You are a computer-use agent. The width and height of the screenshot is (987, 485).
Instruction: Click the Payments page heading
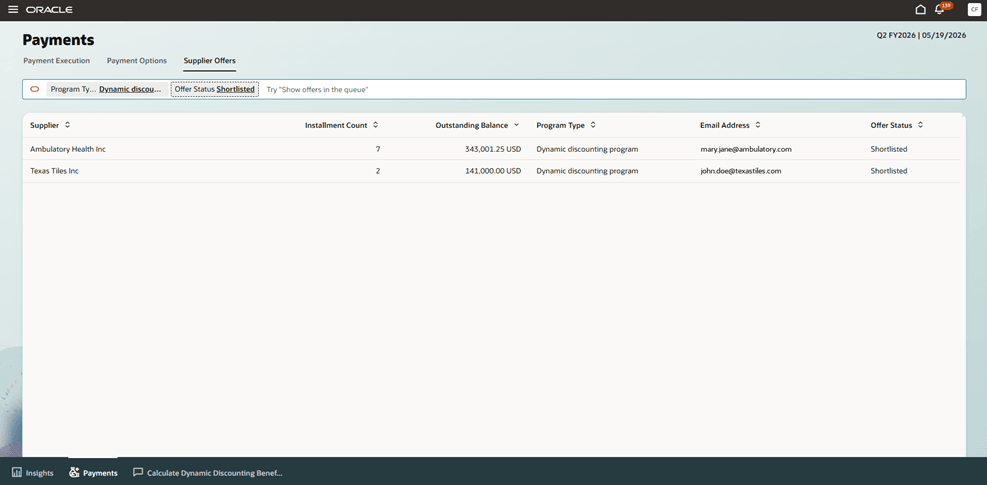point(59,40)
